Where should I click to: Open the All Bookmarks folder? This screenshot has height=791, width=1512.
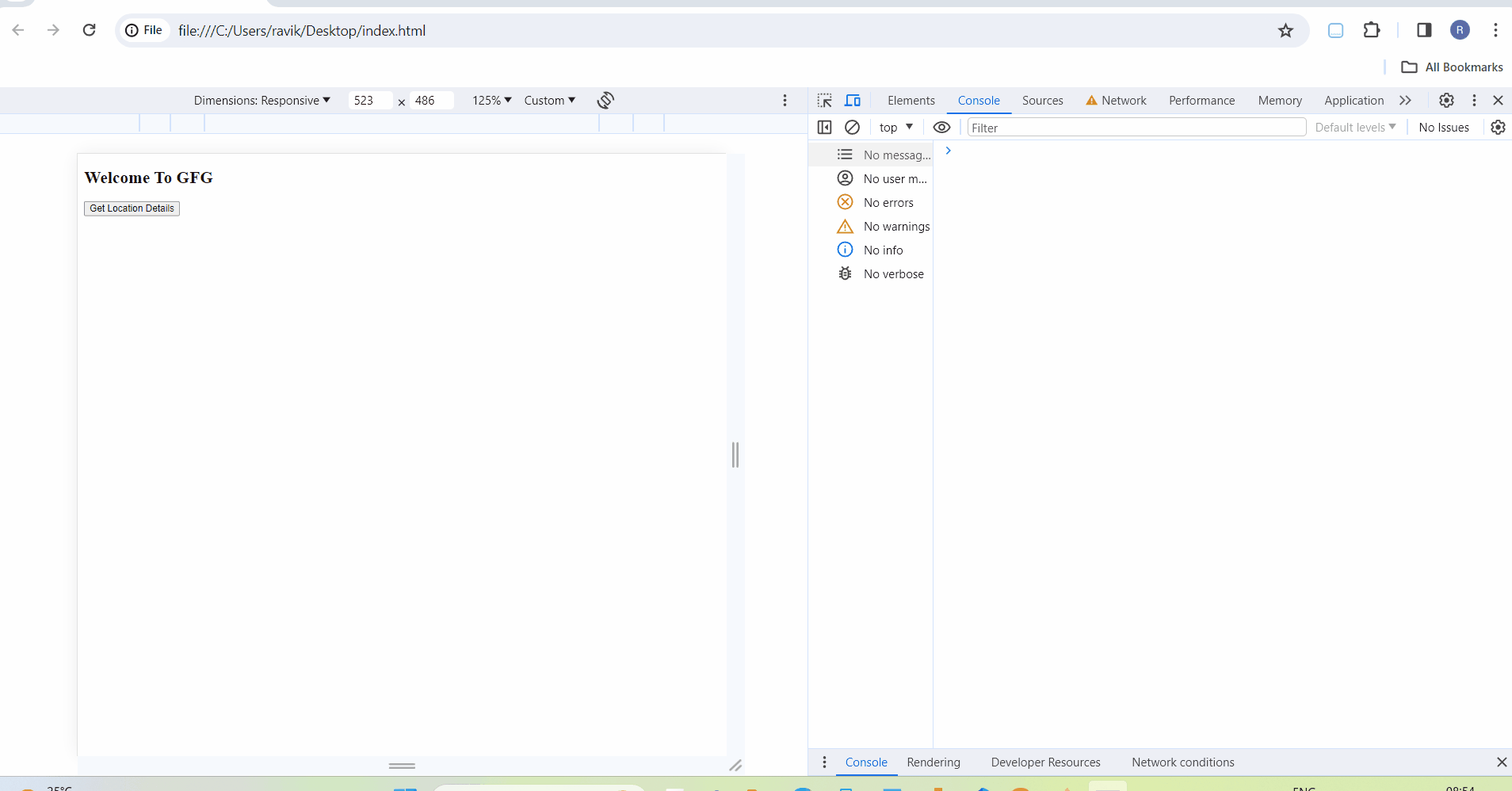tap(1452, 67)
